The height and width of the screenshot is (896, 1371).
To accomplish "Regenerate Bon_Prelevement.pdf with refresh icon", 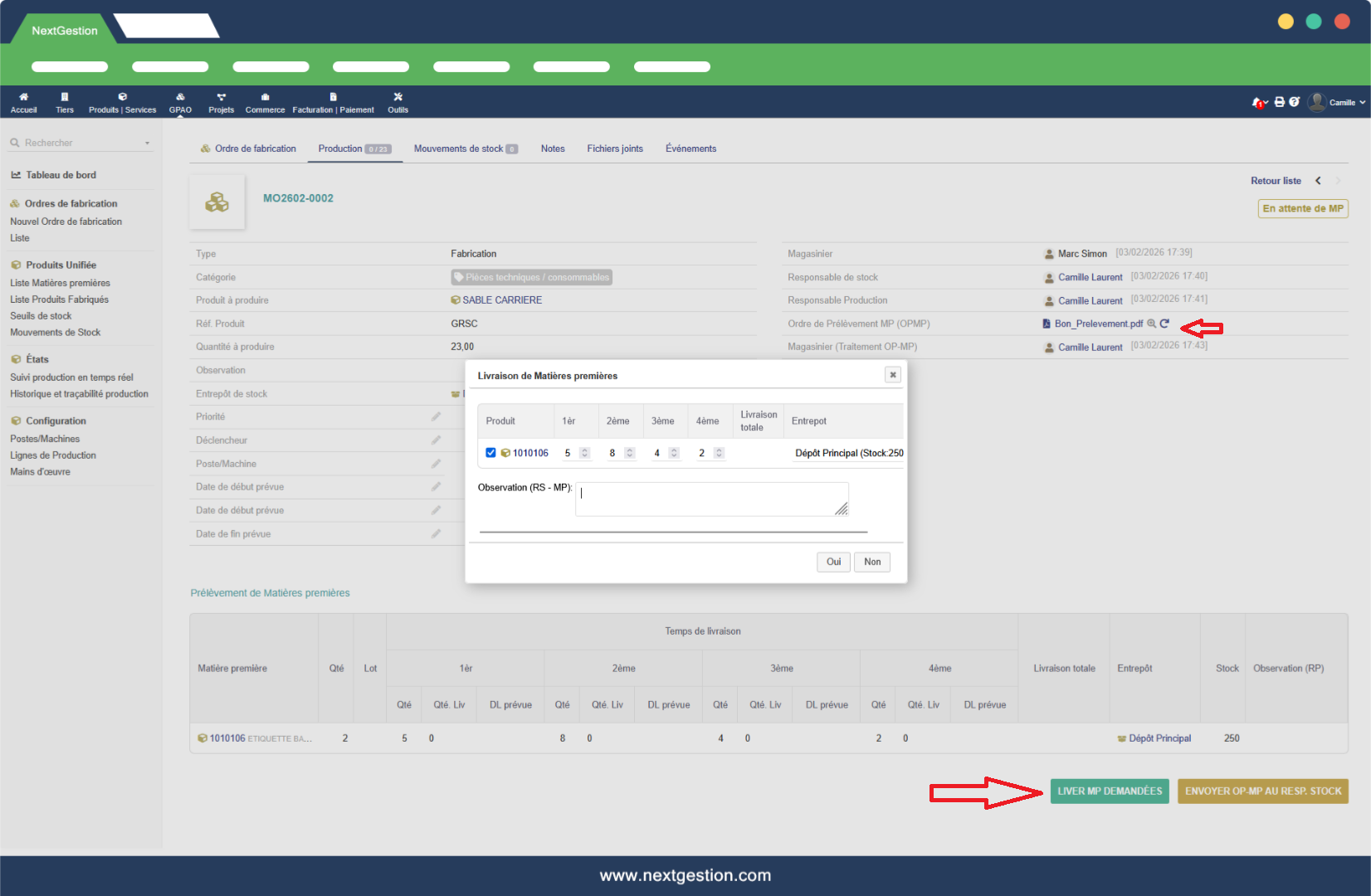I will tap(1164, 324).
